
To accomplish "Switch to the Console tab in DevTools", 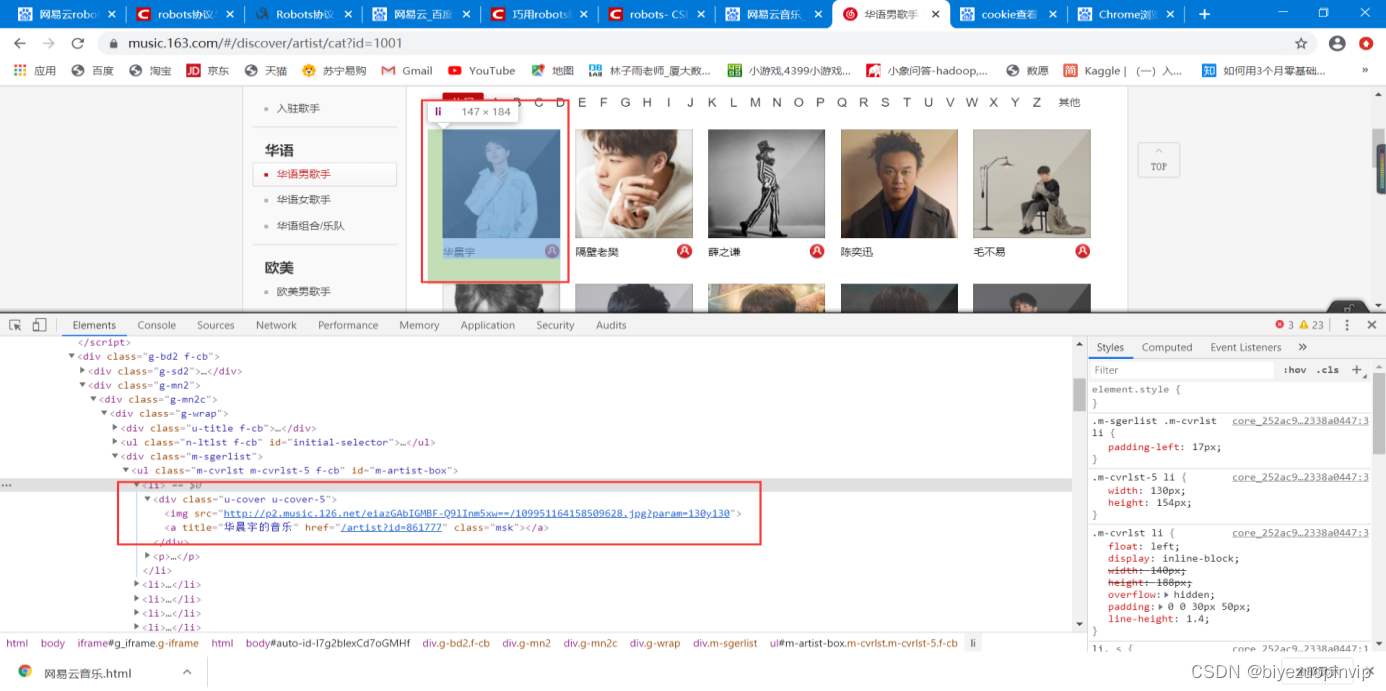I will (x=157, y=325).
